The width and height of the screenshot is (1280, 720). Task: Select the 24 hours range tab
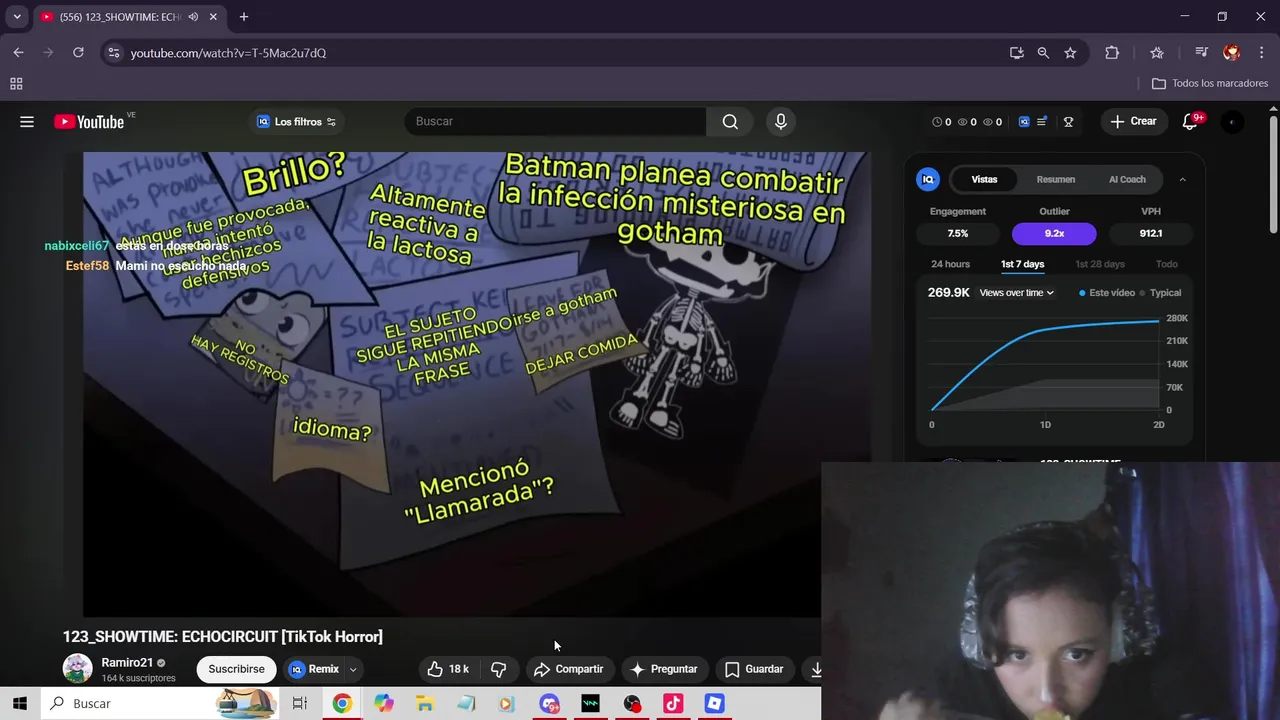coord(950,264)
